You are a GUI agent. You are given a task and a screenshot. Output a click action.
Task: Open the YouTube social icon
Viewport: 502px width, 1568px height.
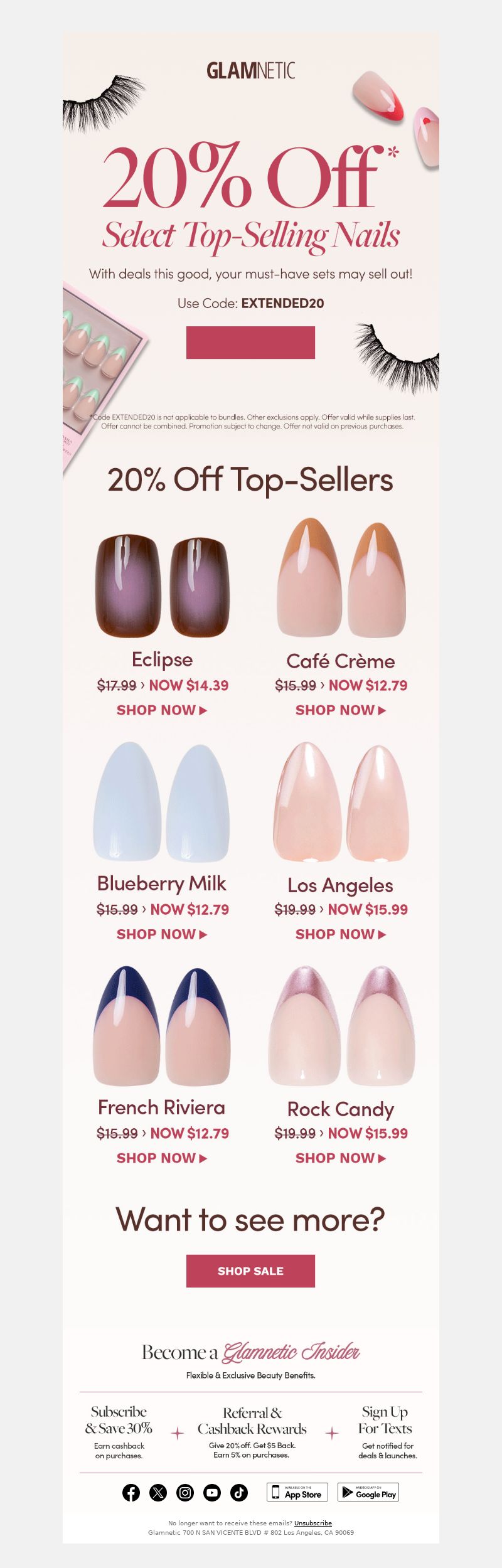coord(212,1493)
